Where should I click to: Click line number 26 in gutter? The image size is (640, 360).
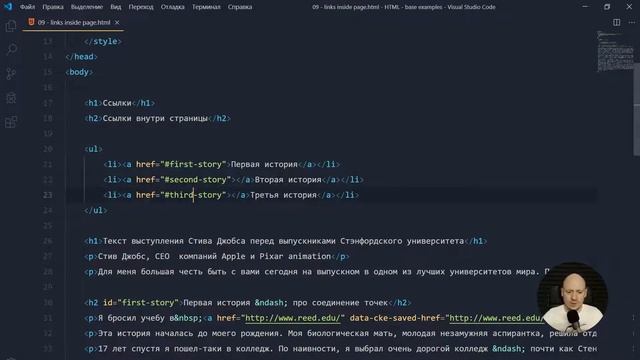(x=48, y=241)
